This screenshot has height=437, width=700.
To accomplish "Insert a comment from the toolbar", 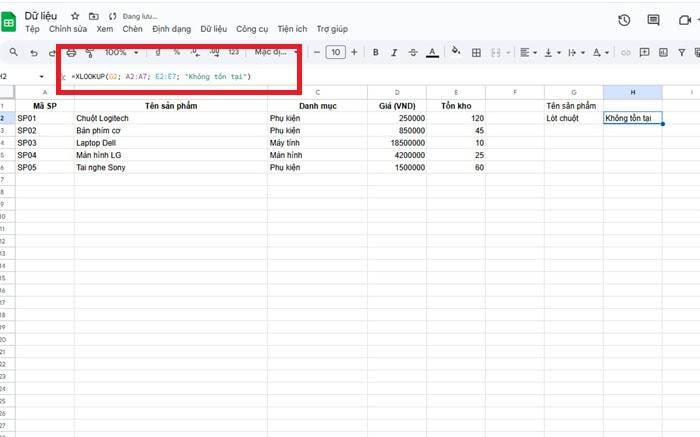I will (644, 53).
